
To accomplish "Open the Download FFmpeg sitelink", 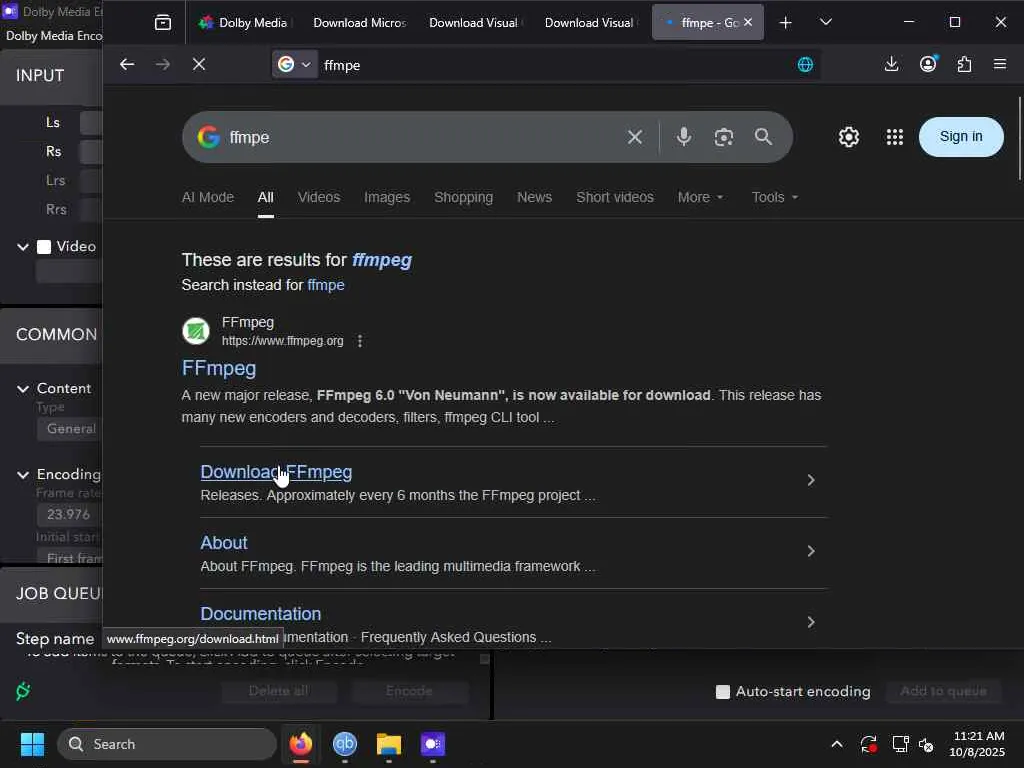I will point(276,472).
